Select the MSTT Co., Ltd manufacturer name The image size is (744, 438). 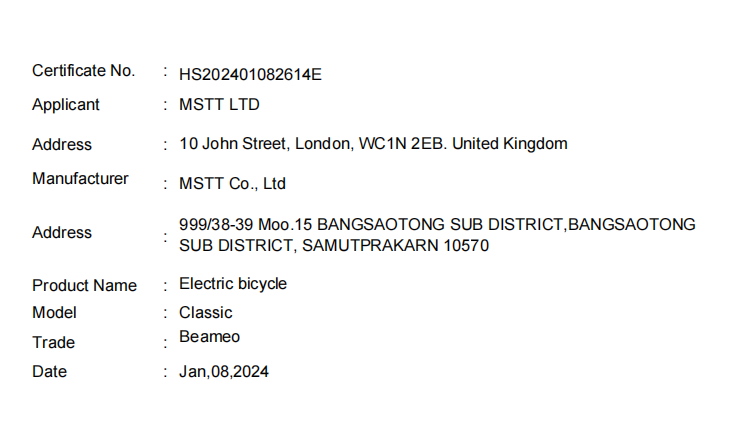click(x=232, y=184)
